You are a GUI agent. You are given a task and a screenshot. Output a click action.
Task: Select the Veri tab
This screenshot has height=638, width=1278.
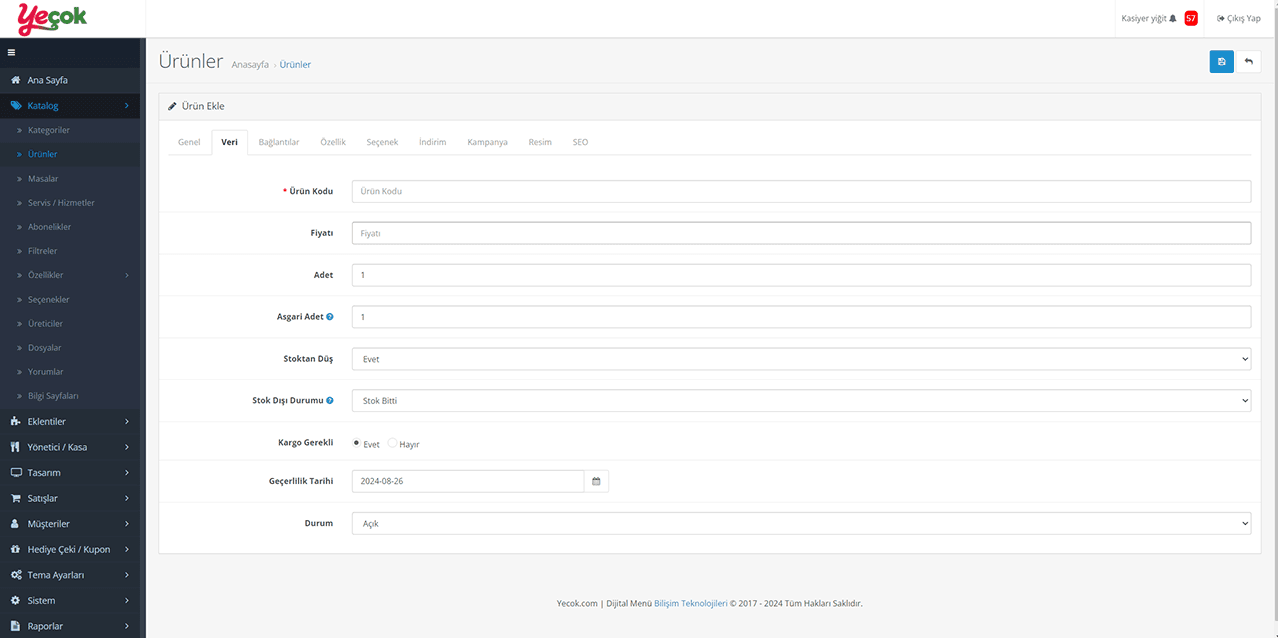229,142
